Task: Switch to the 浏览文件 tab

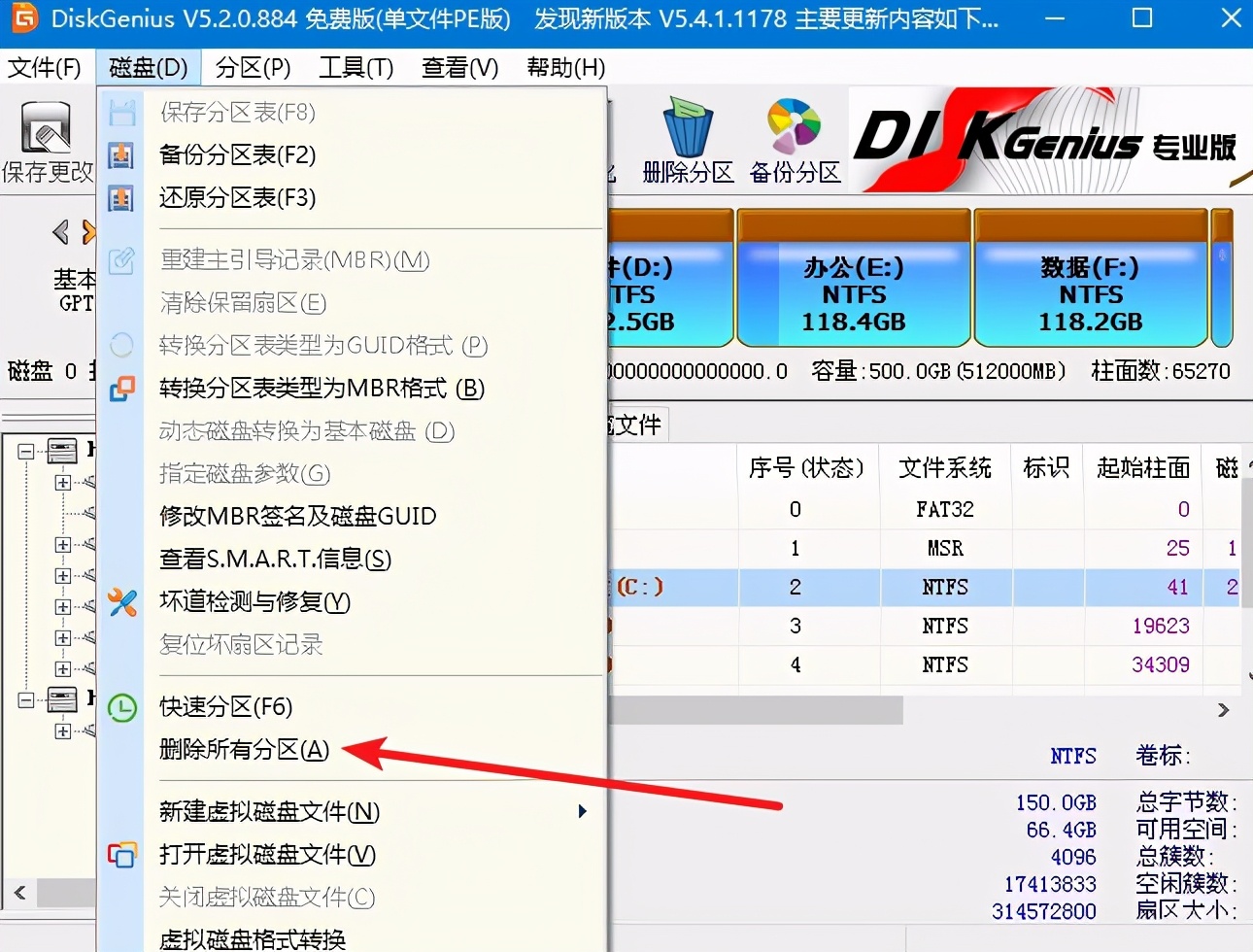Action: [633, 425]
